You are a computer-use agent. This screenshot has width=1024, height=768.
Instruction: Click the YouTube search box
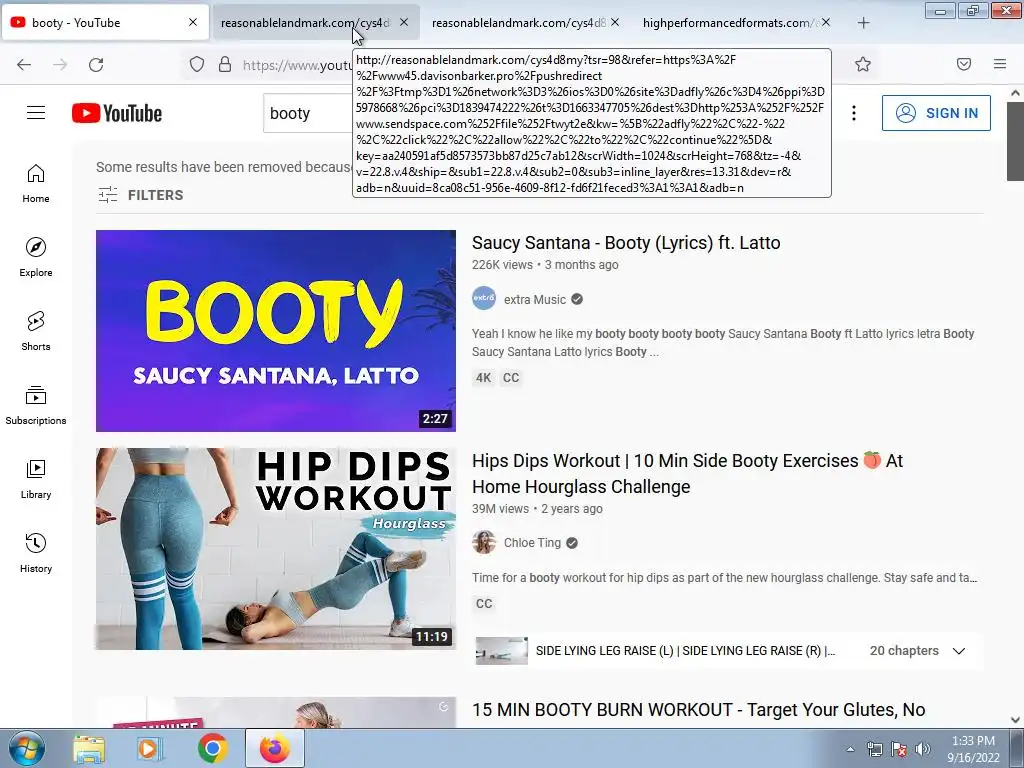(x=308, y=113)
